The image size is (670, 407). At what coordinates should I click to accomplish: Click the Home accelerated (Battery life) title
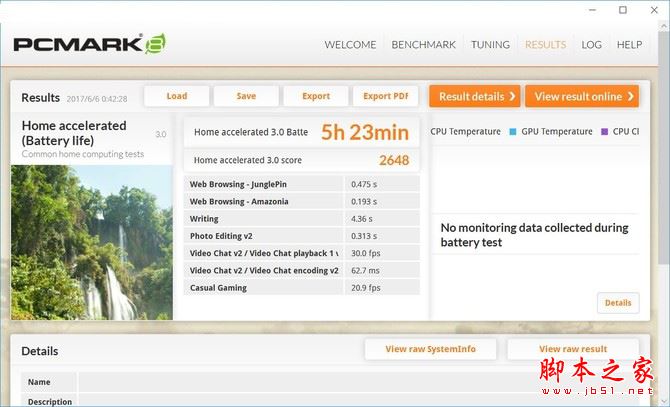(74, 133)
